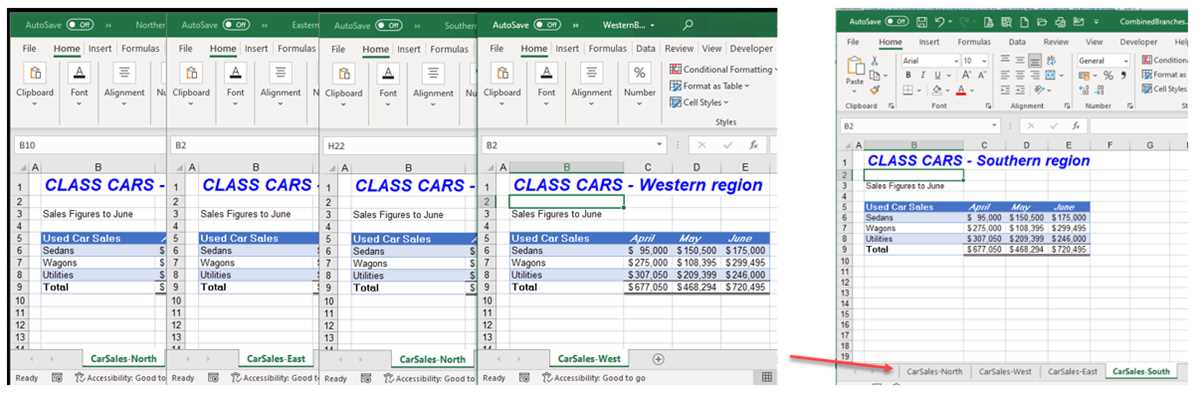Open View tab in WesternBranch window

(712, 48)
